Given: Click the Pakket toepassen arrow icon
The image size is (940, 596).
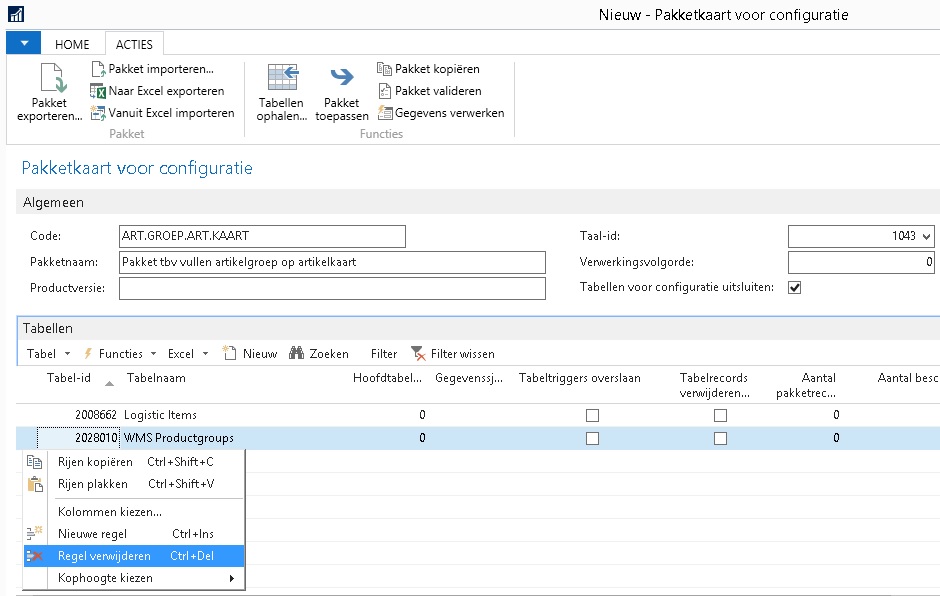Looking at the screenshot, I should click(342, 77).
